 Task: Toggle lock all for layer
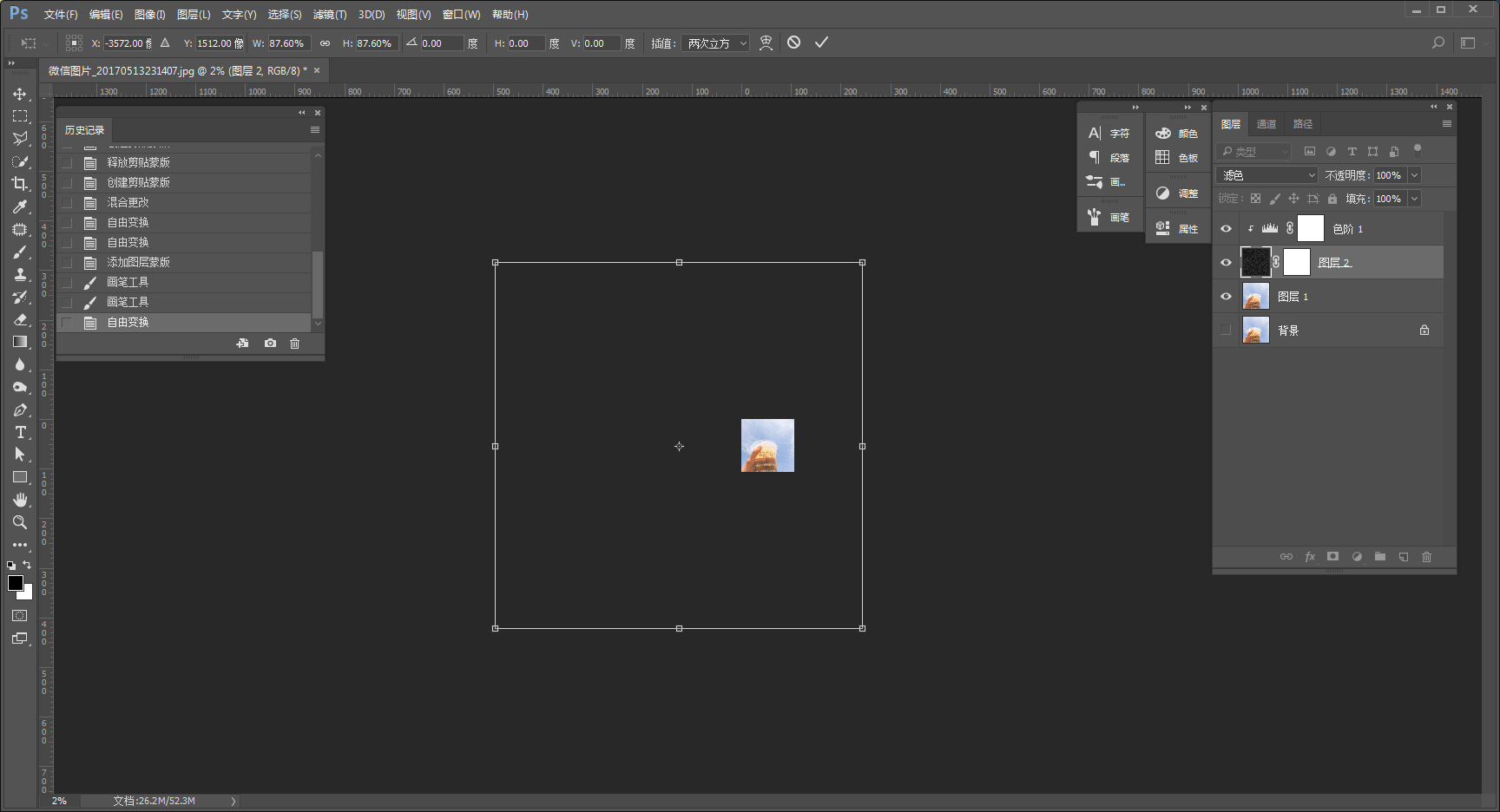click(x=1332, y=199)
